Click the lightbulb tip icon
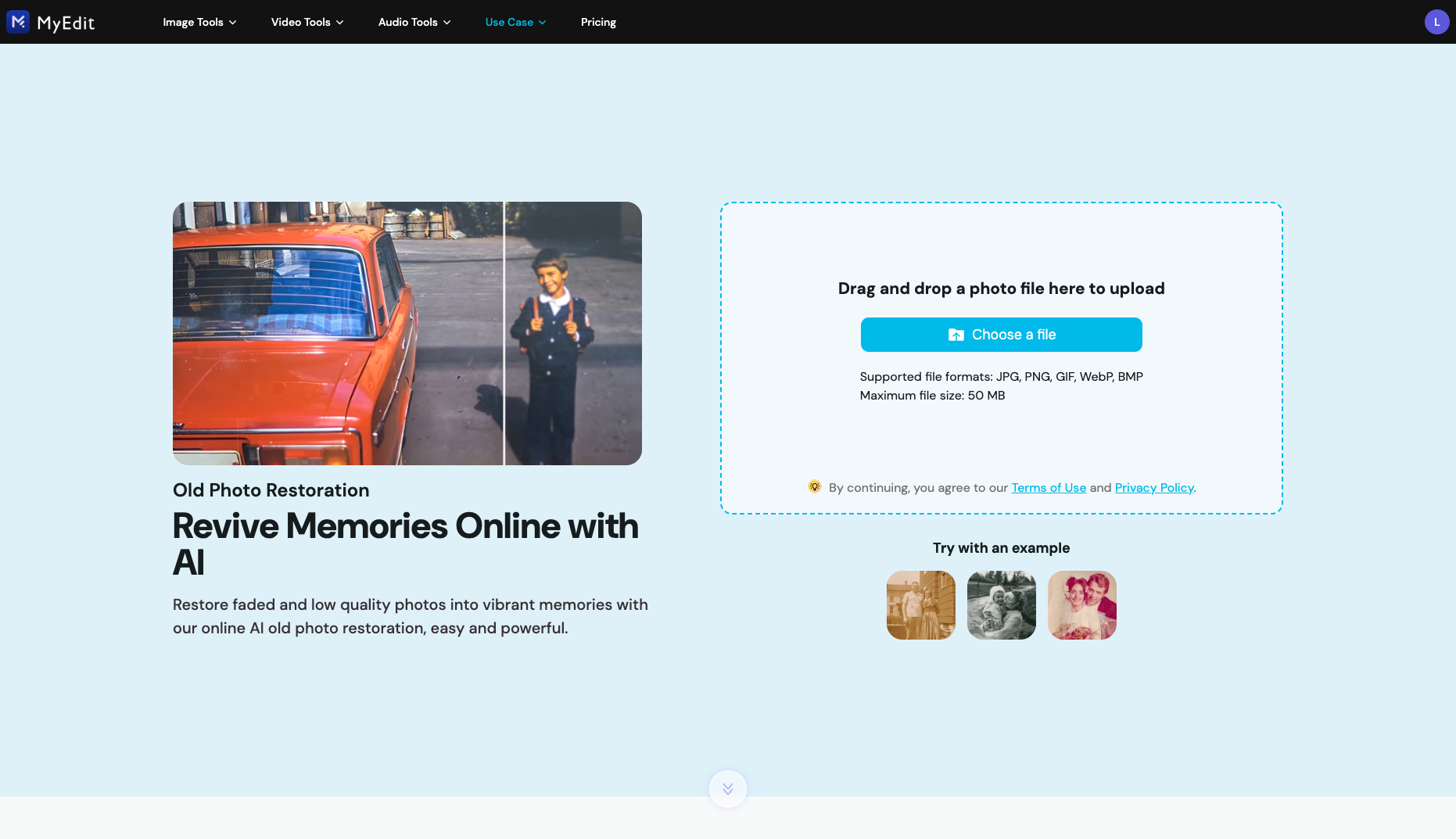 coord(814,486)
